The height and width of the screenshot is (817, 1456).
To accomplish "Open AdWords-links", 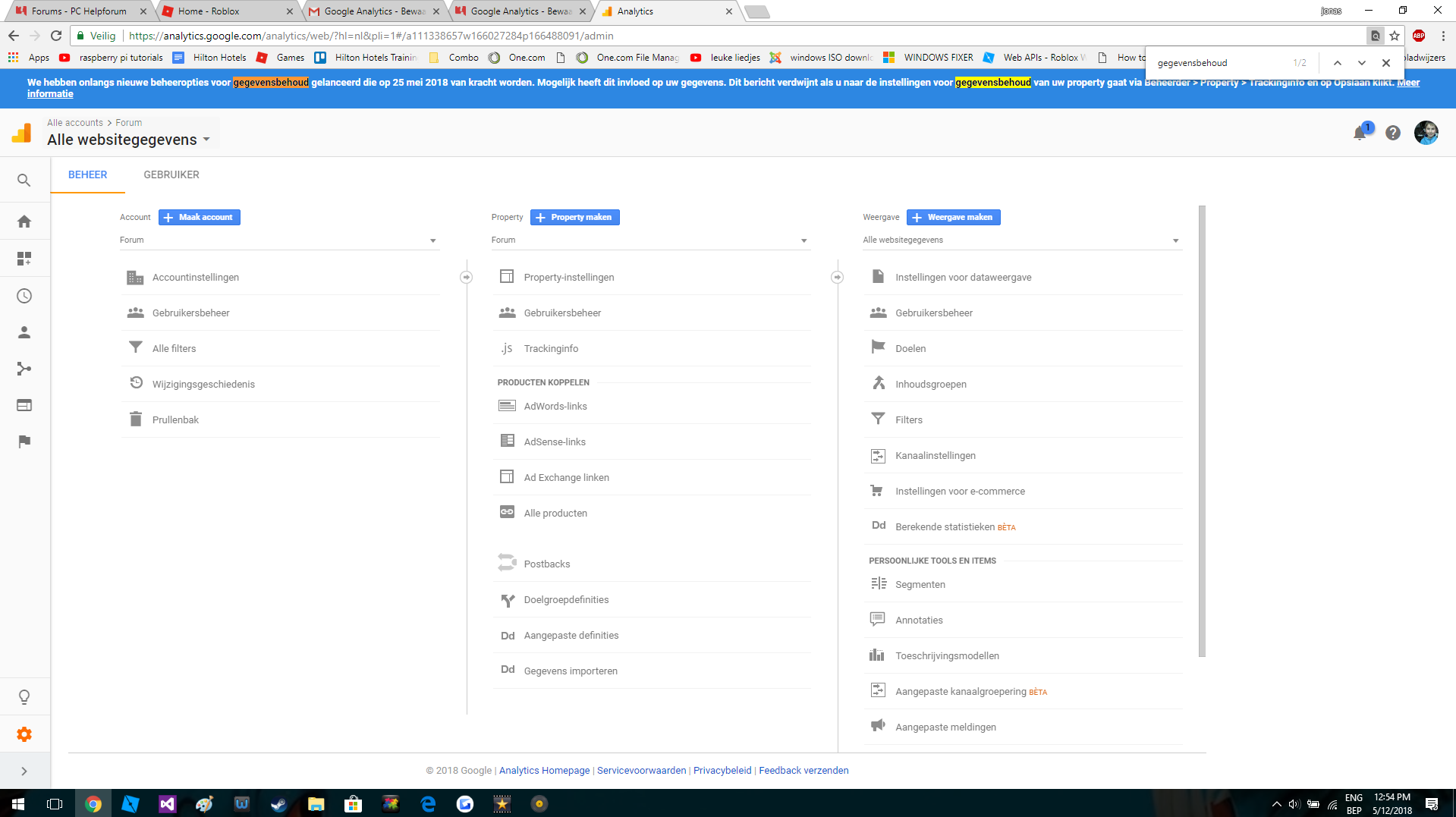I will click(652, 407).
